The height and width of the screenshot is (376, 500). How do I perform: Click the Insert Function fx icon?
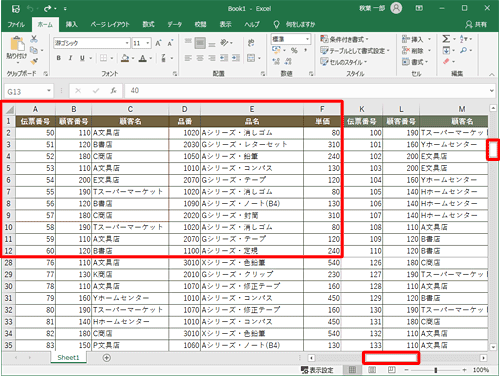(x=113, y=91)
